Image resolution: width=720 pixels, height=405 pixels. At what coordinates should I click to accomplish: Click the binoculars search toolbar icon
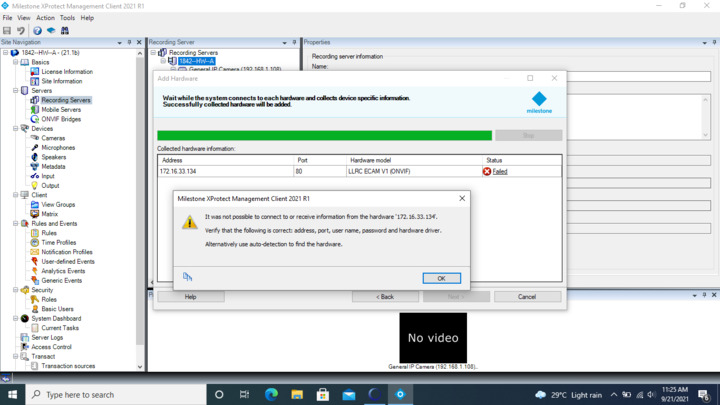tap(65, 31)
